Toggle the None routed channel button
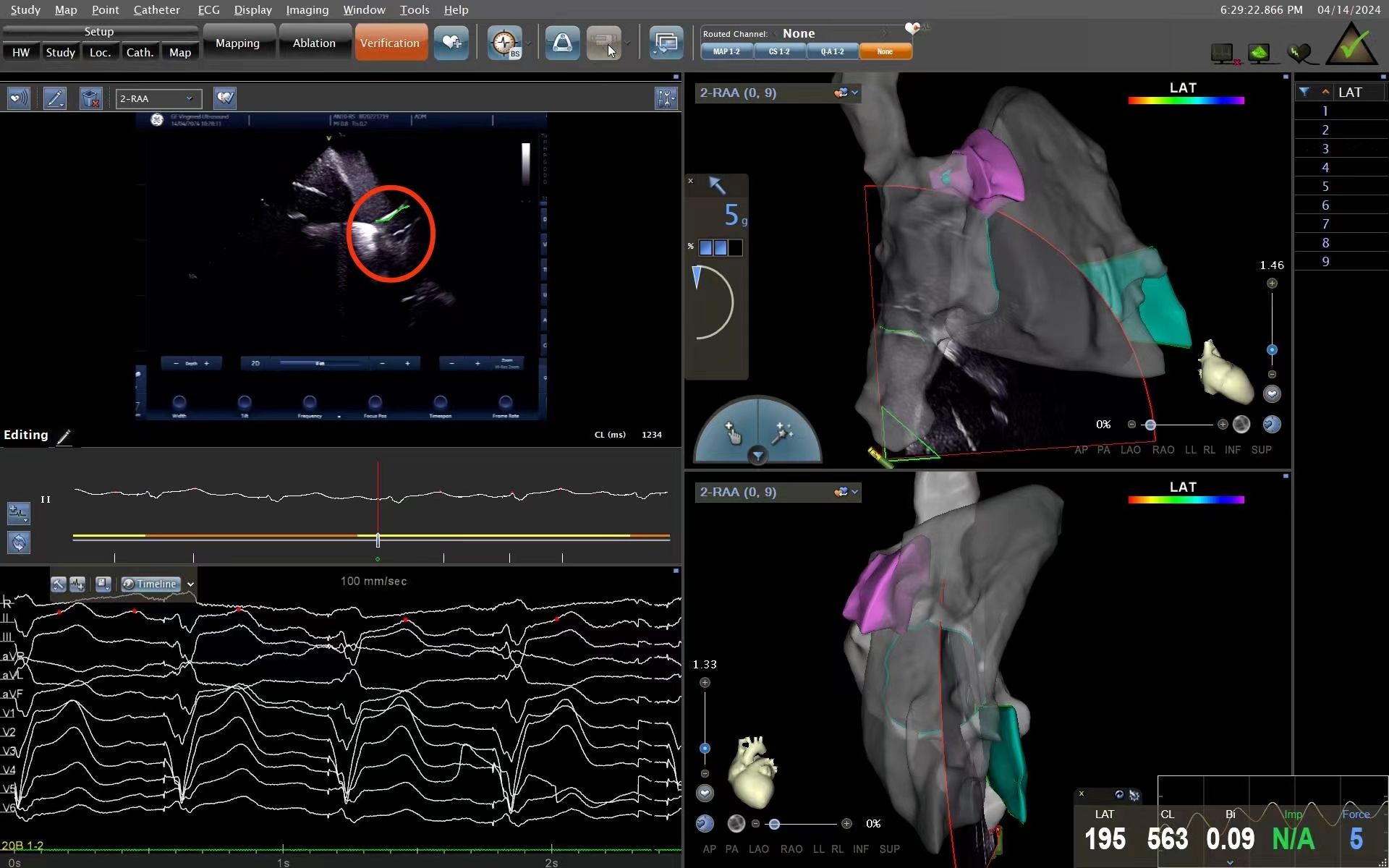The width and height of the screenshot is (1389, 868). (x=885, y=52)
